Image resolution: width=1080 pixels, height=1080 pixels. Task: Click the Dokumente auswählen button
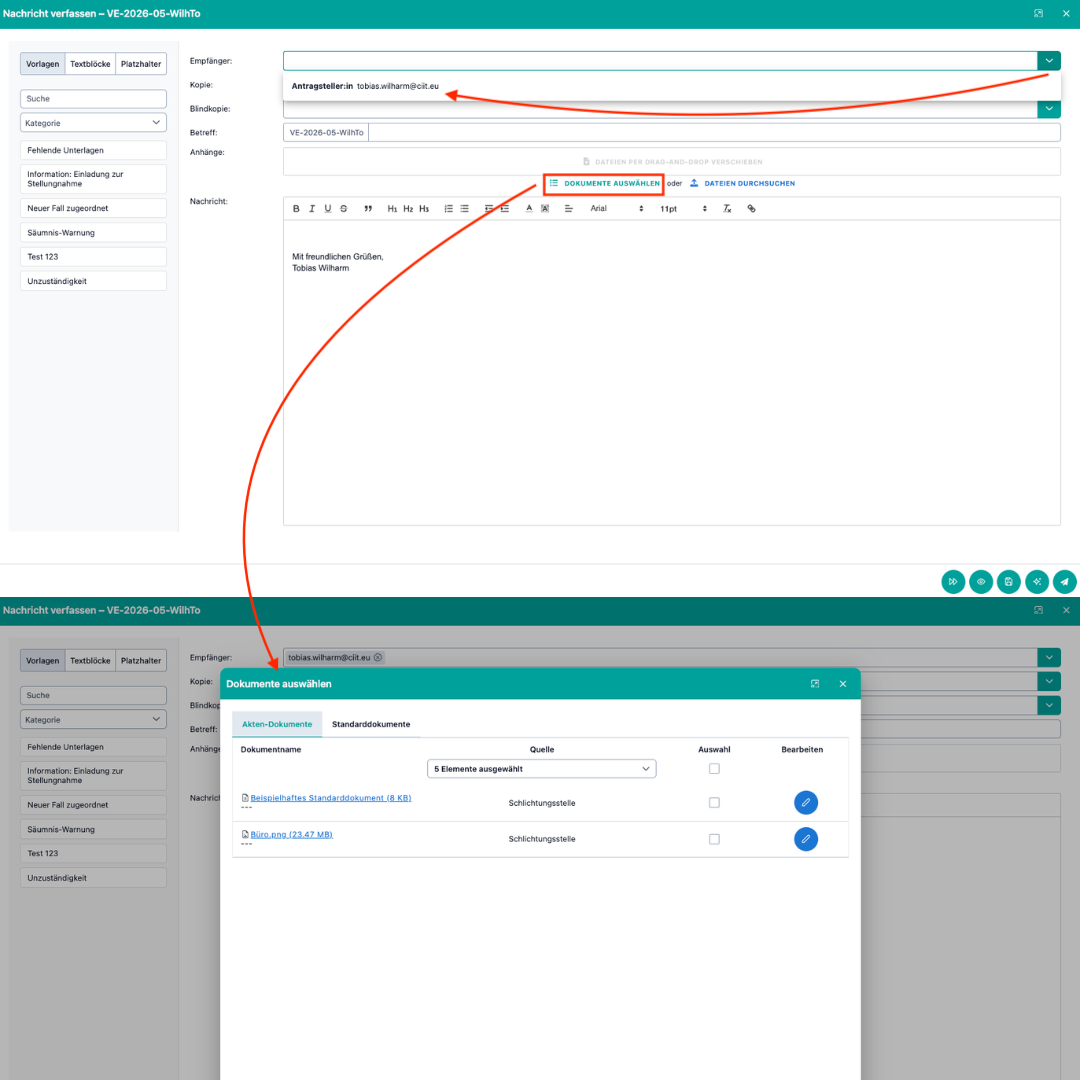[x=604, y=183]
